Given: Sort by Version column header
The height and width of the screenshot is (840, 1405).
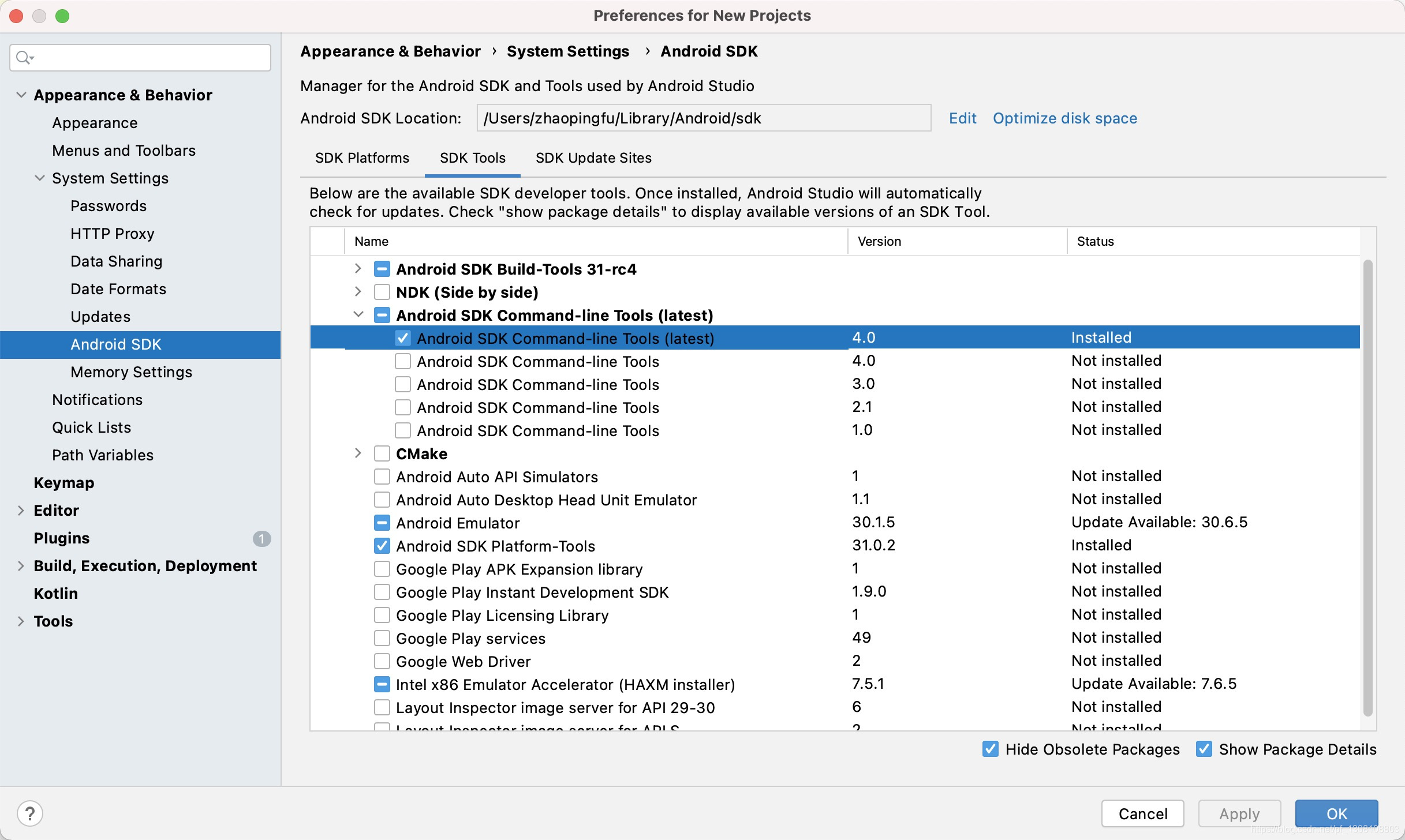Looking at the screenshot, I should 957,241.
